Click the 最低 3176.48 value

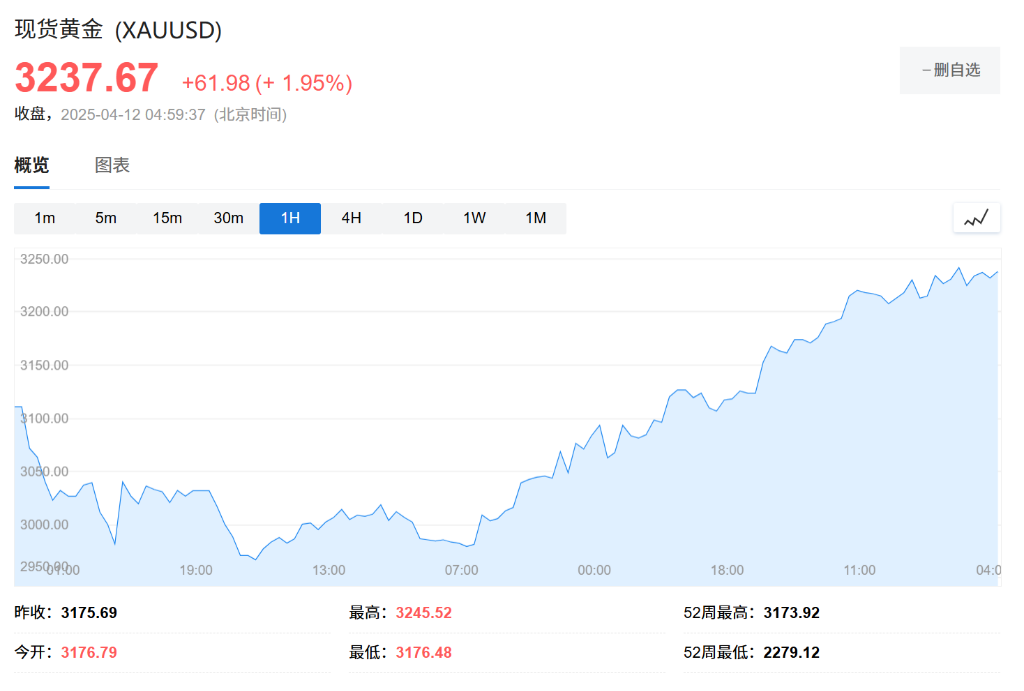click(x=424, y=653)
